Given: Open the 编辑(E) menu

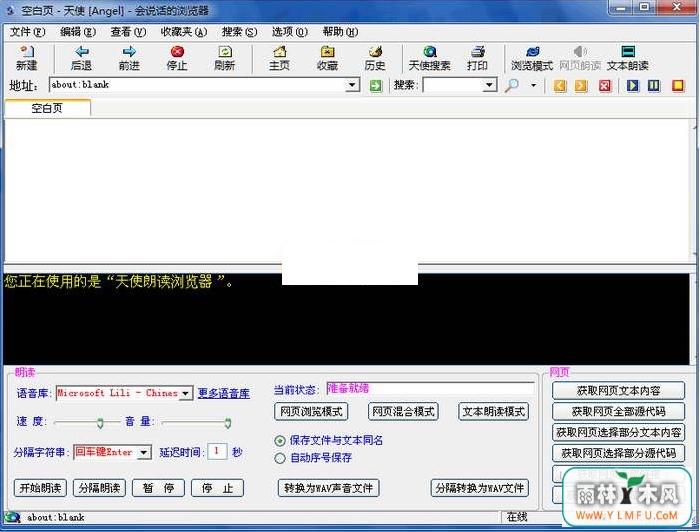Looking at the screenshot, I should 78,32.
